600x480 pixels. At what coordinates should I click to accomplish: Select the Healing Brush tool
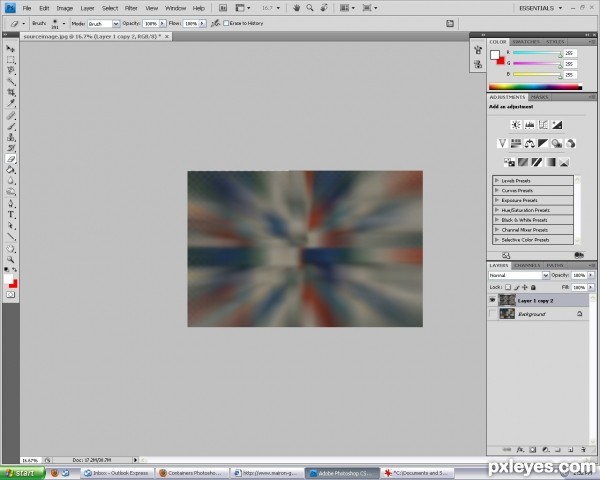[x=11, y=116]
